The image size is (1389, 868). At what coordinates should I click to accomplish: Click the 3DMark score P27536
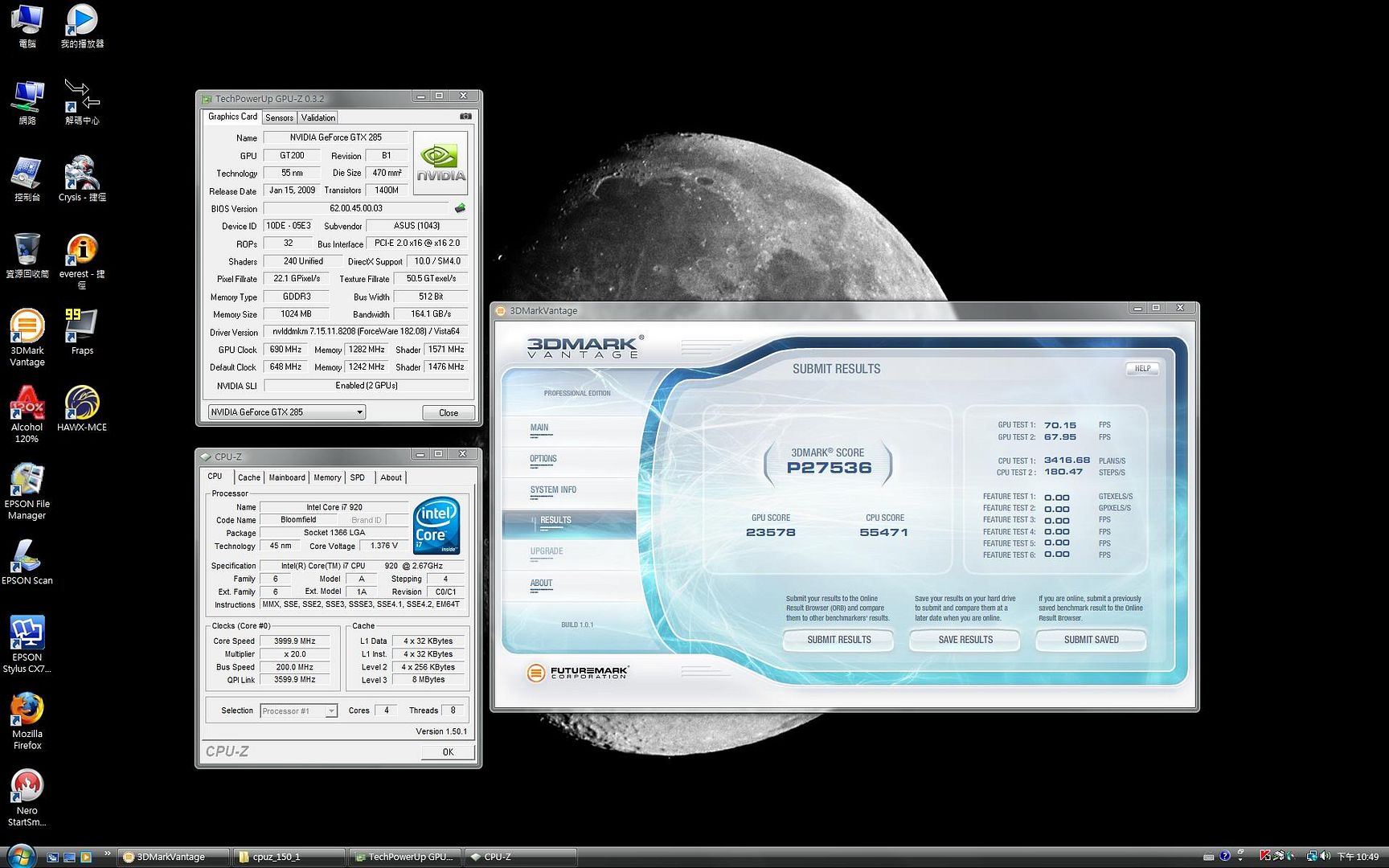click(829, 469)
